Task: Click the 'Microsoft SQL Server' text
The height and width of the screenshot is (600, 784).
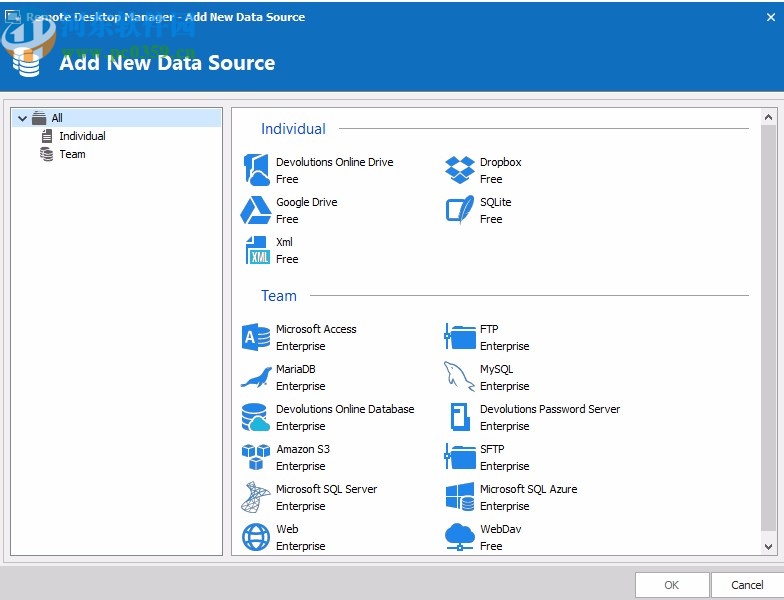Action: click(326, 489)
